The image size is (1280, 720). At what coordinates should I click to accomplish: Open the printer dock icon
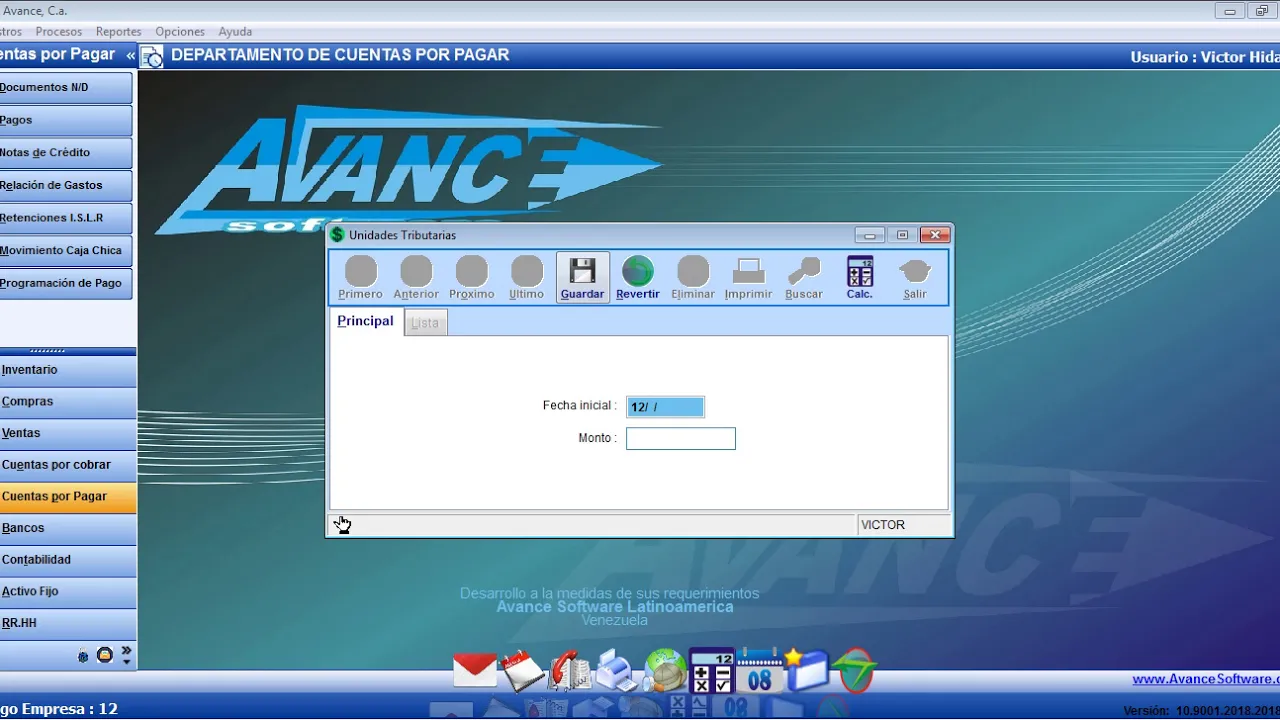(618, 670)
